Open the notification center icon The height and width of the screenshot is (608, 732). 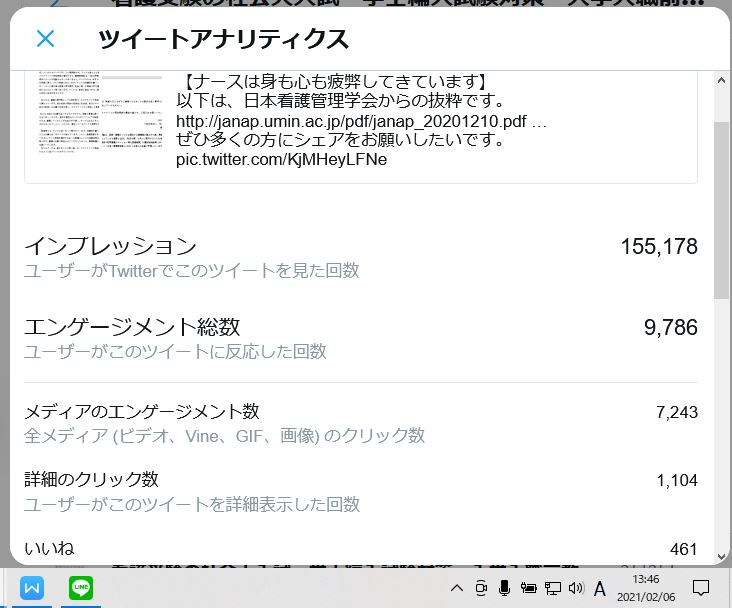tap(701, 588)
